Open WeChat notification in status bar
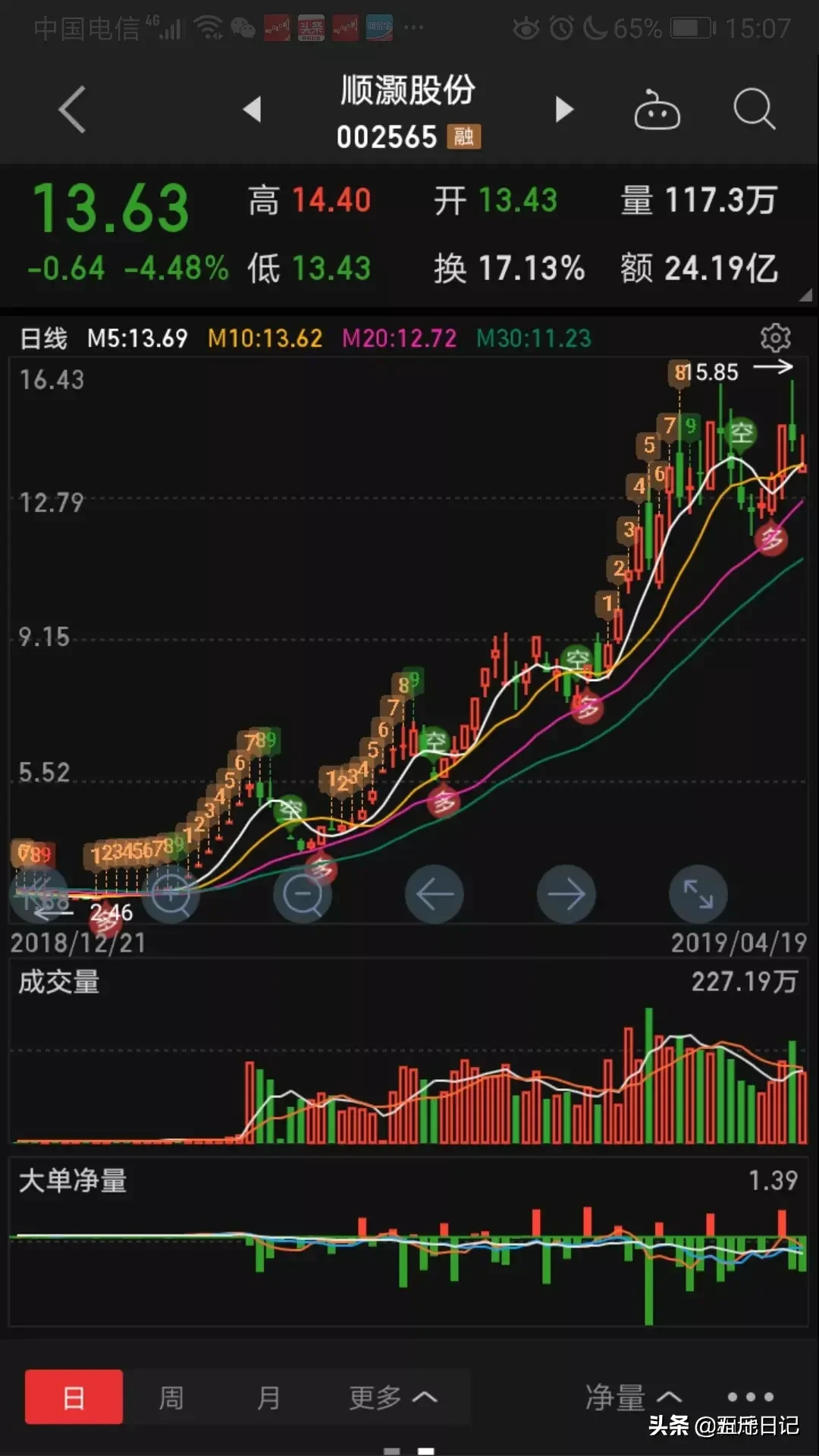The width and height of the screenshot is (819, 1456). tap(243, 28)
